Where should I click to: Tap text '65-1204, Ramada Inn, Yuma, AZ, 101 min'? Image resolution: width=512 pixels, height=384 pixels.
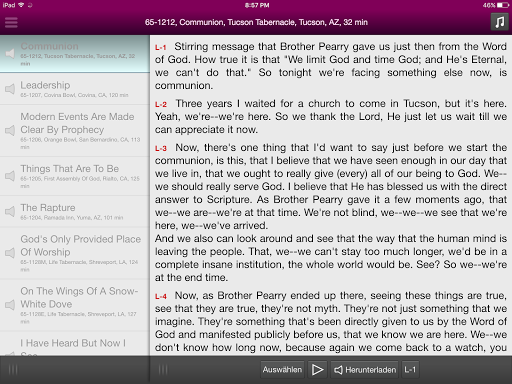[x=72, y=218]
